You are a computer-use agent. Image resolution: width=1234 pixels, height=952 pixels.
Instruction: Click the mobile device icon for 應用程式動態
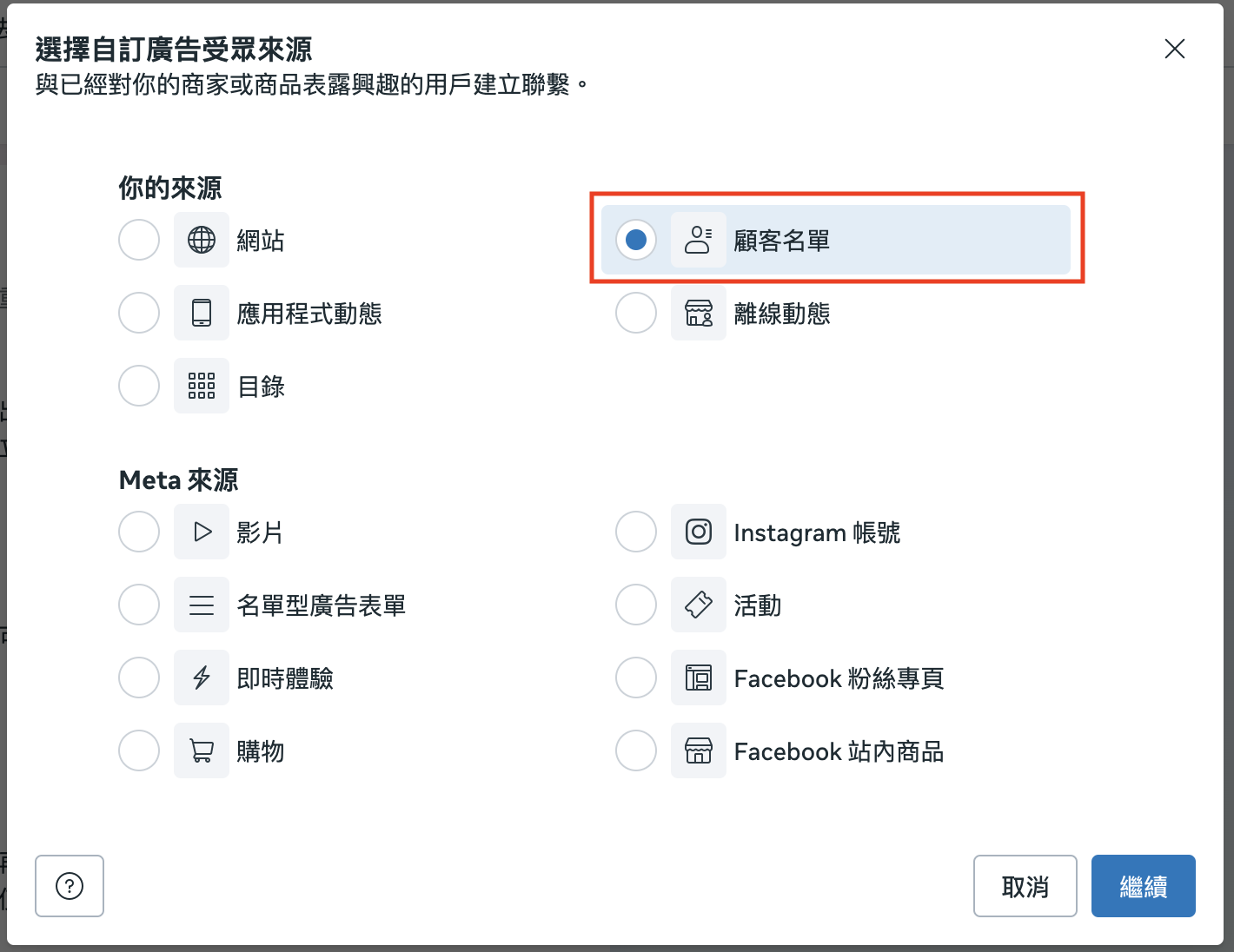pos(201,313)
